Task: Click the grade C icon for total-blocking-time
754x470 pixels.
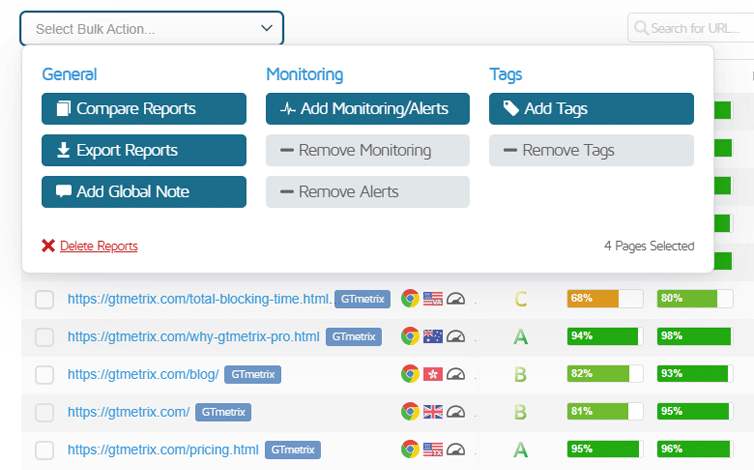Action: tap(520, 298)
